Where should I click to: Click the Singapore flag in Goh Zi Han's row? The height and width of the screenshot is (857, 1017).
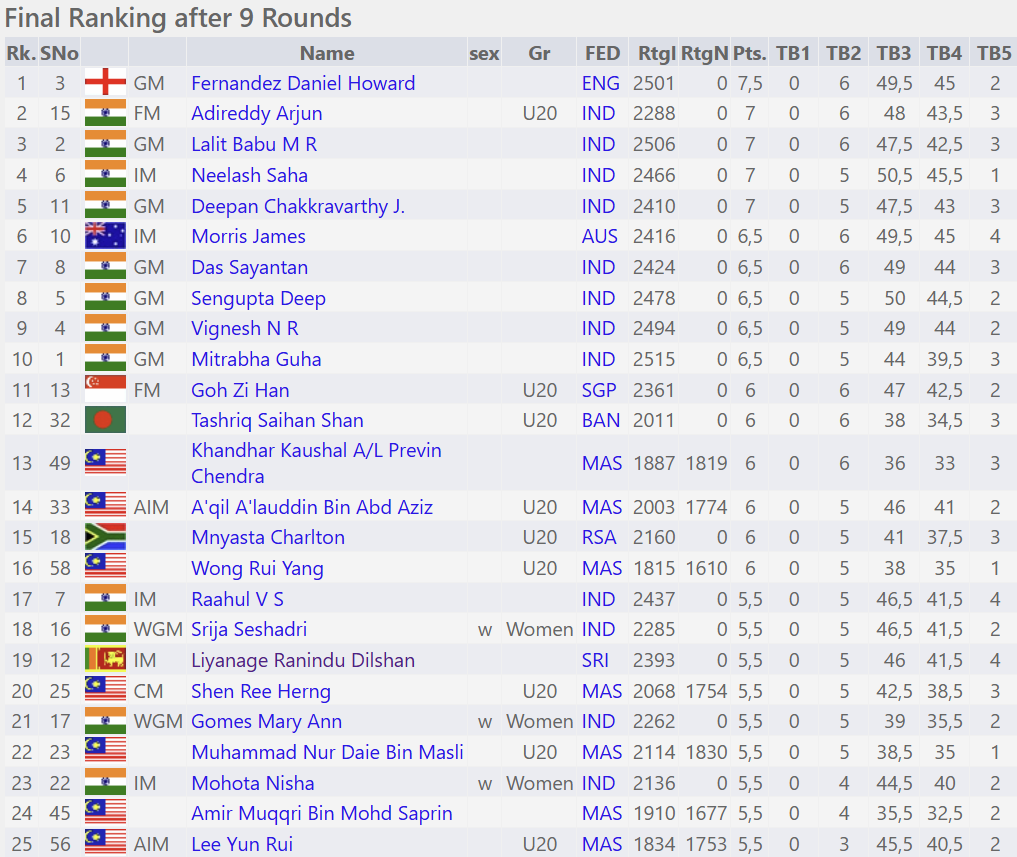[x=105, y=390]
